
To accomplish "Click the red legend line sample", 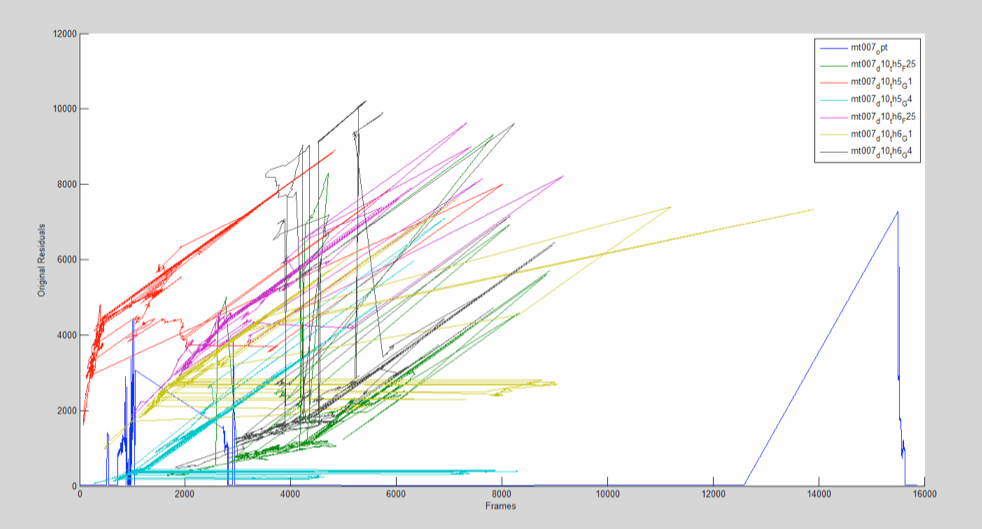I will point(832,82).
